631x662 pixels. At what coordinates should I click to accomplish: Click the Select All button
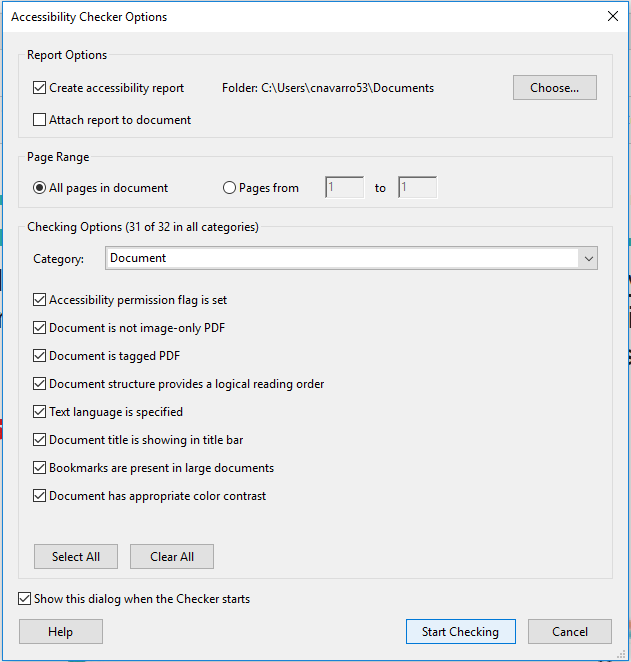point(76,556)
